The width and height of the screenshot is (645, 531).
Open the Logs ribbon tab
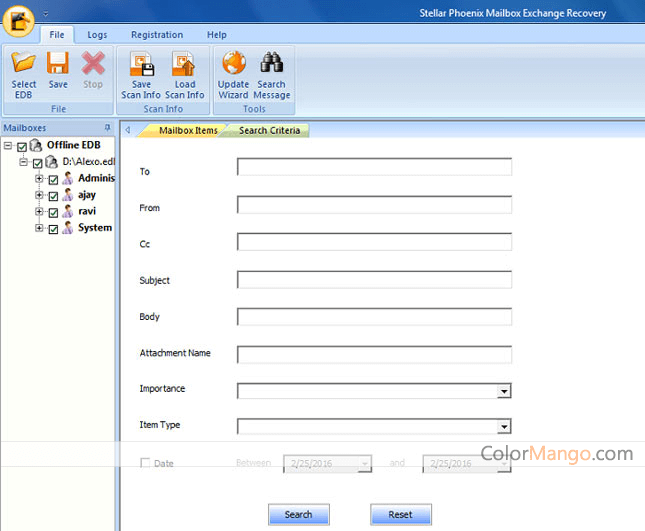pos(97,35)
